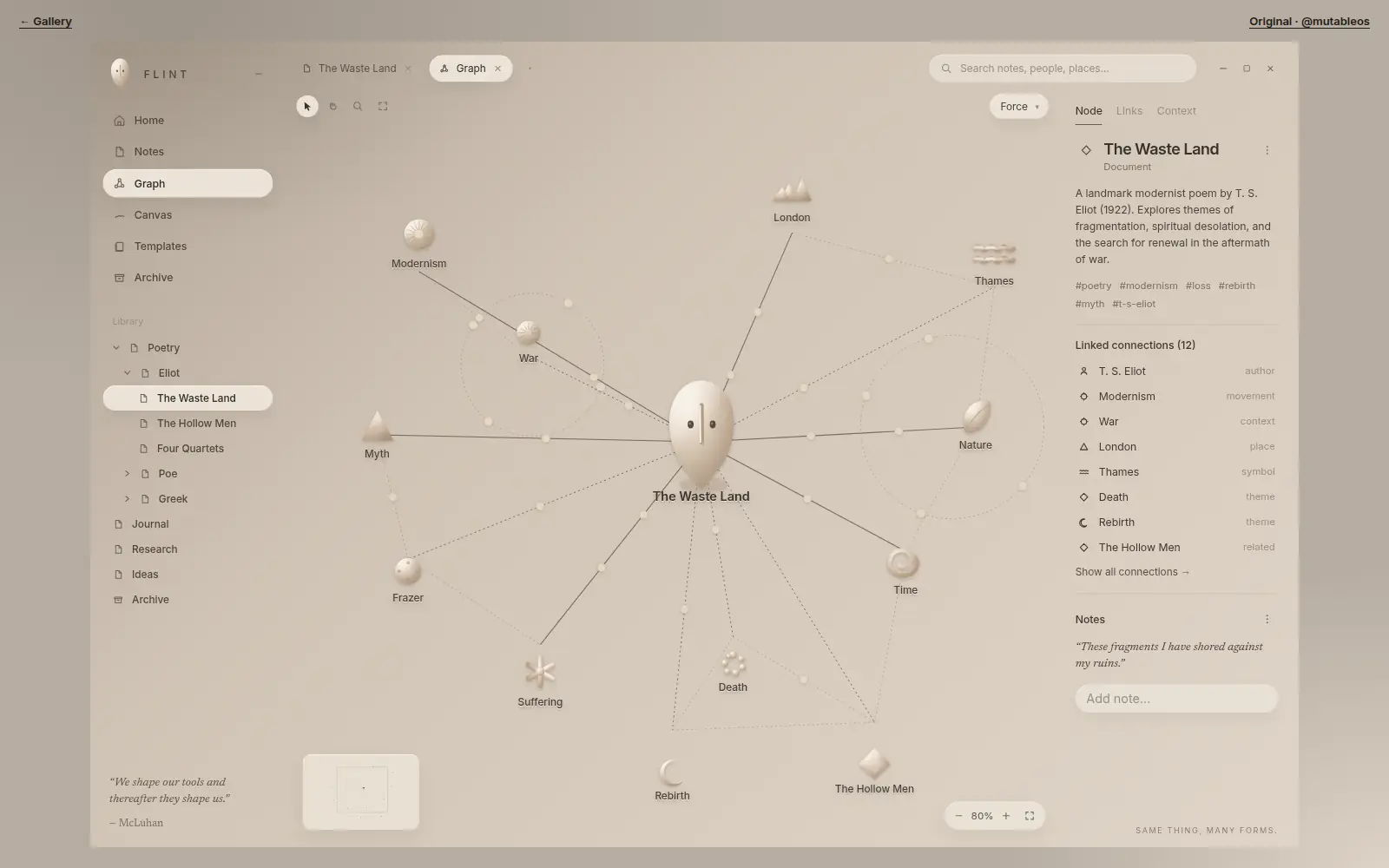Open the Notes section options menu

1267,619
